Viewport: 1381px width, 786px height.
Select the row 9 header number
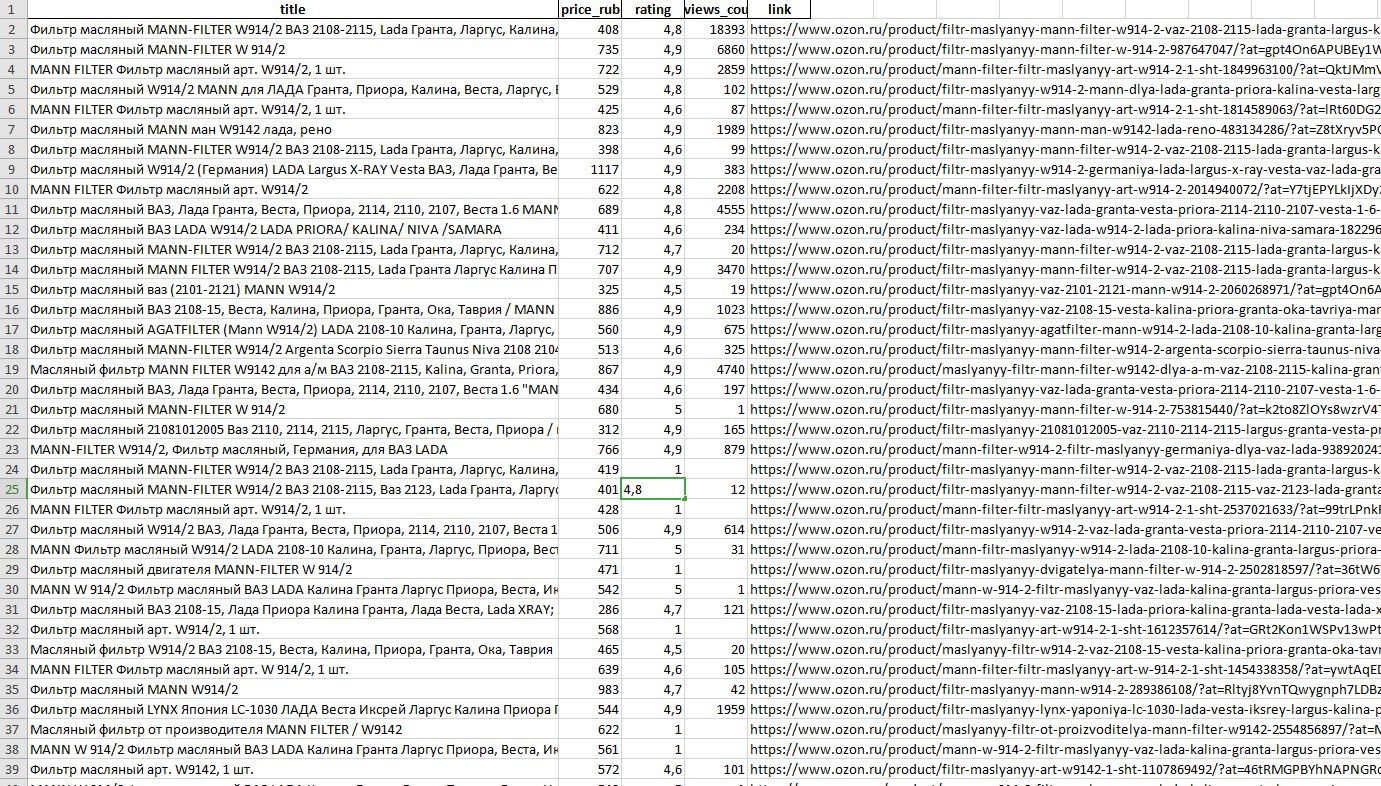13,169
